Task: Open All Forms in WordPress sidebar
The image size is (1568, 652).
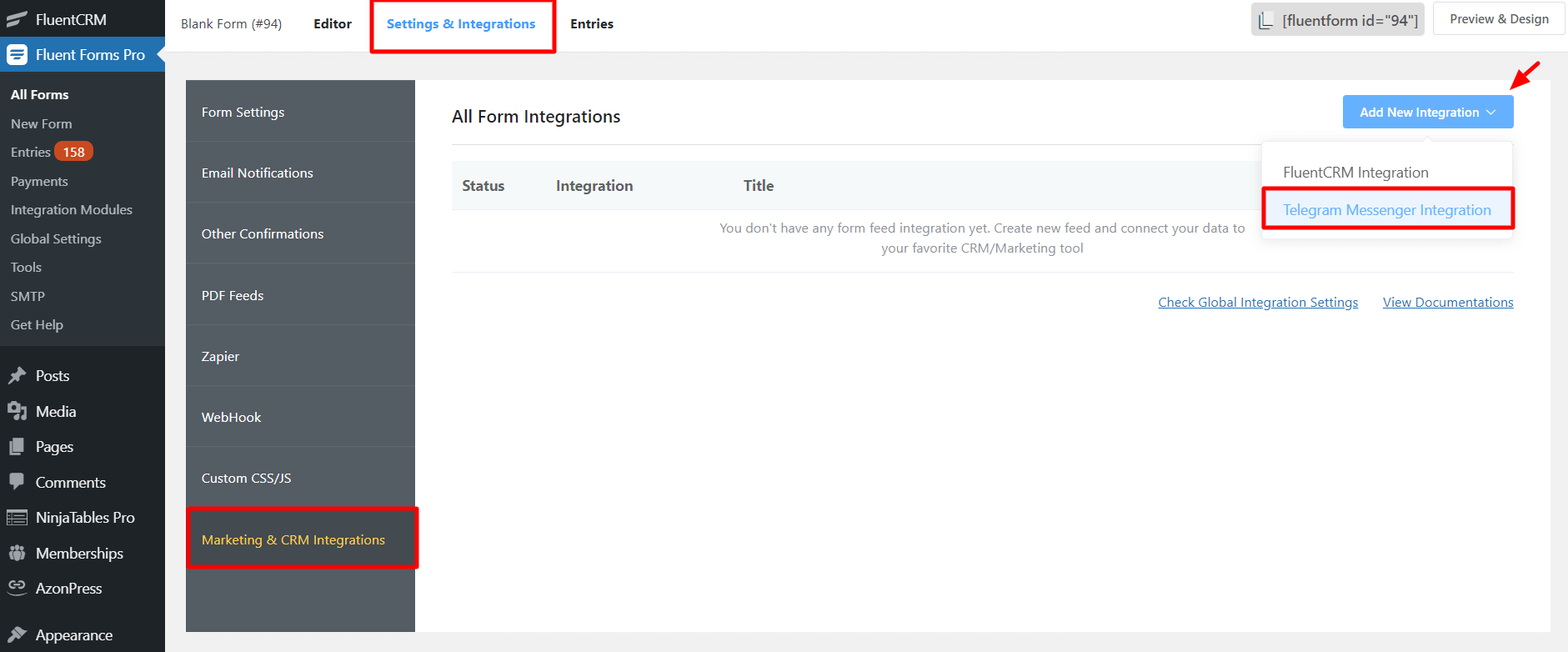Action: (40, 95)
